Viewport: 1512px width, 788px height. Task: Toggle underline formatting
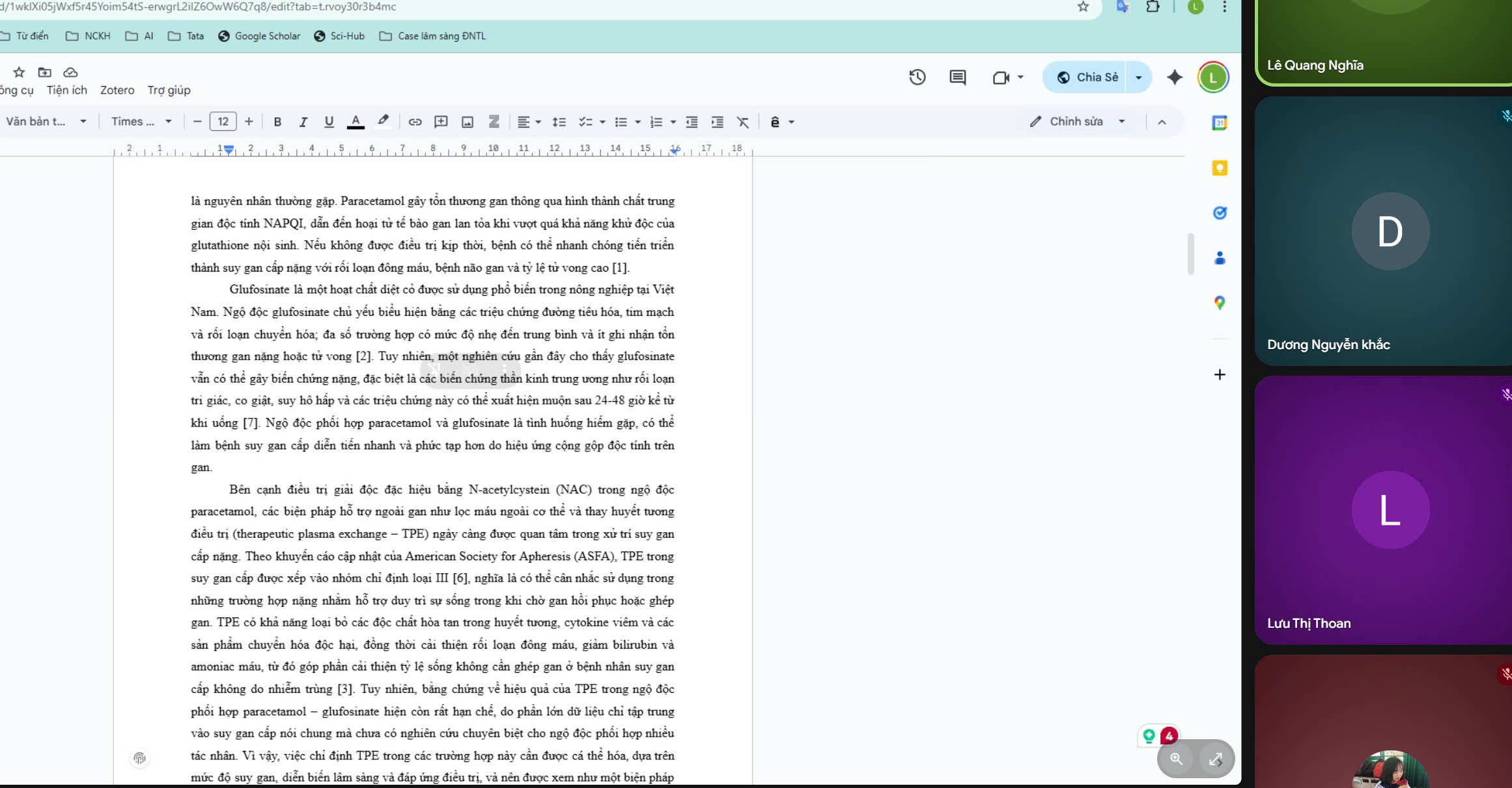click(329, 122)
